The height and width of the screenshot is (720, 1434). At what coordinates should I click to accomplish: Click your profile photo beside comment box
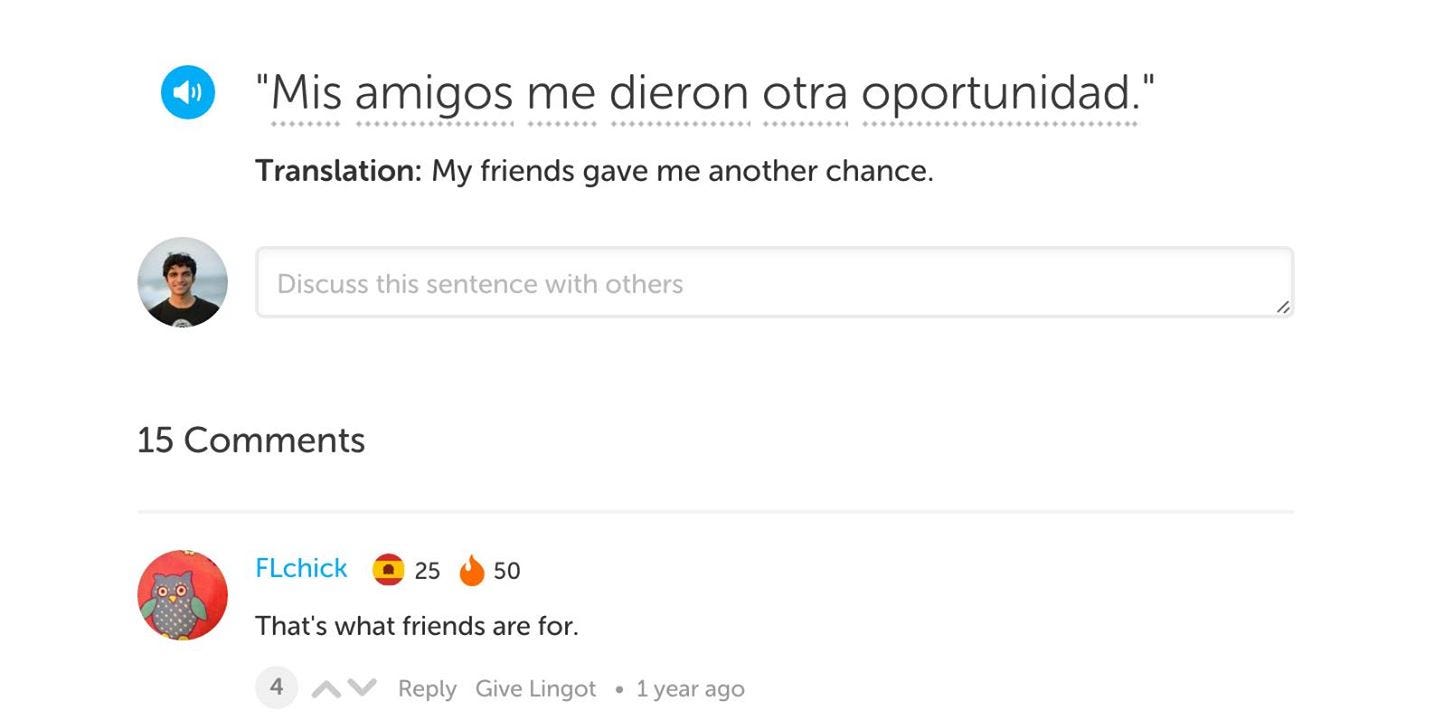click(182, 282)
